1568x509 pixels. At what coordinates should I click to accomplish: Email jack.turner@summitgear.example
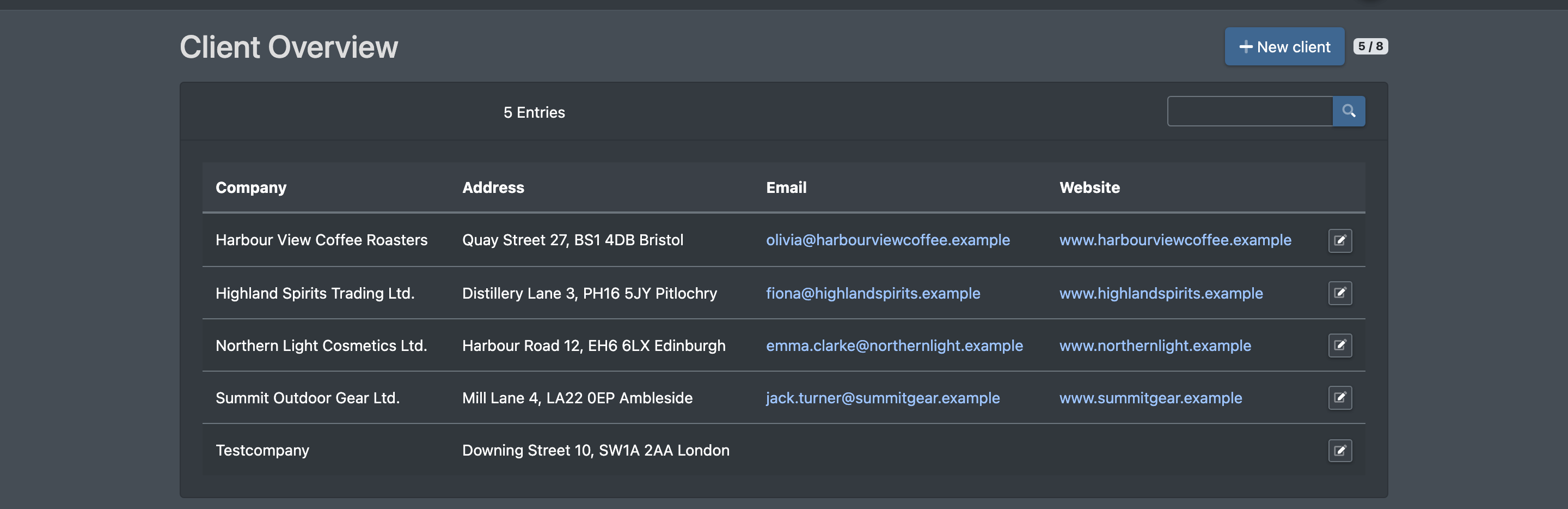pos(883,398)
